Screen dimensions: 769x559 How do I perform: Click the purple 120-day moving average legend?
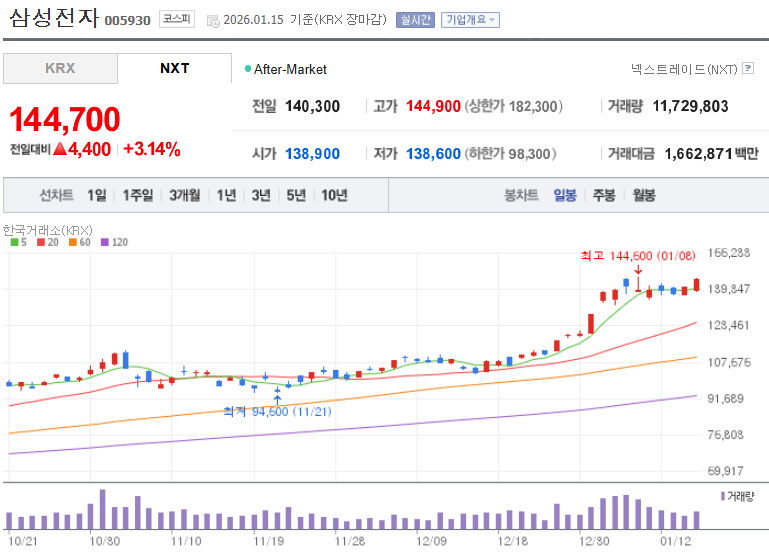click(x=114, y=242)
